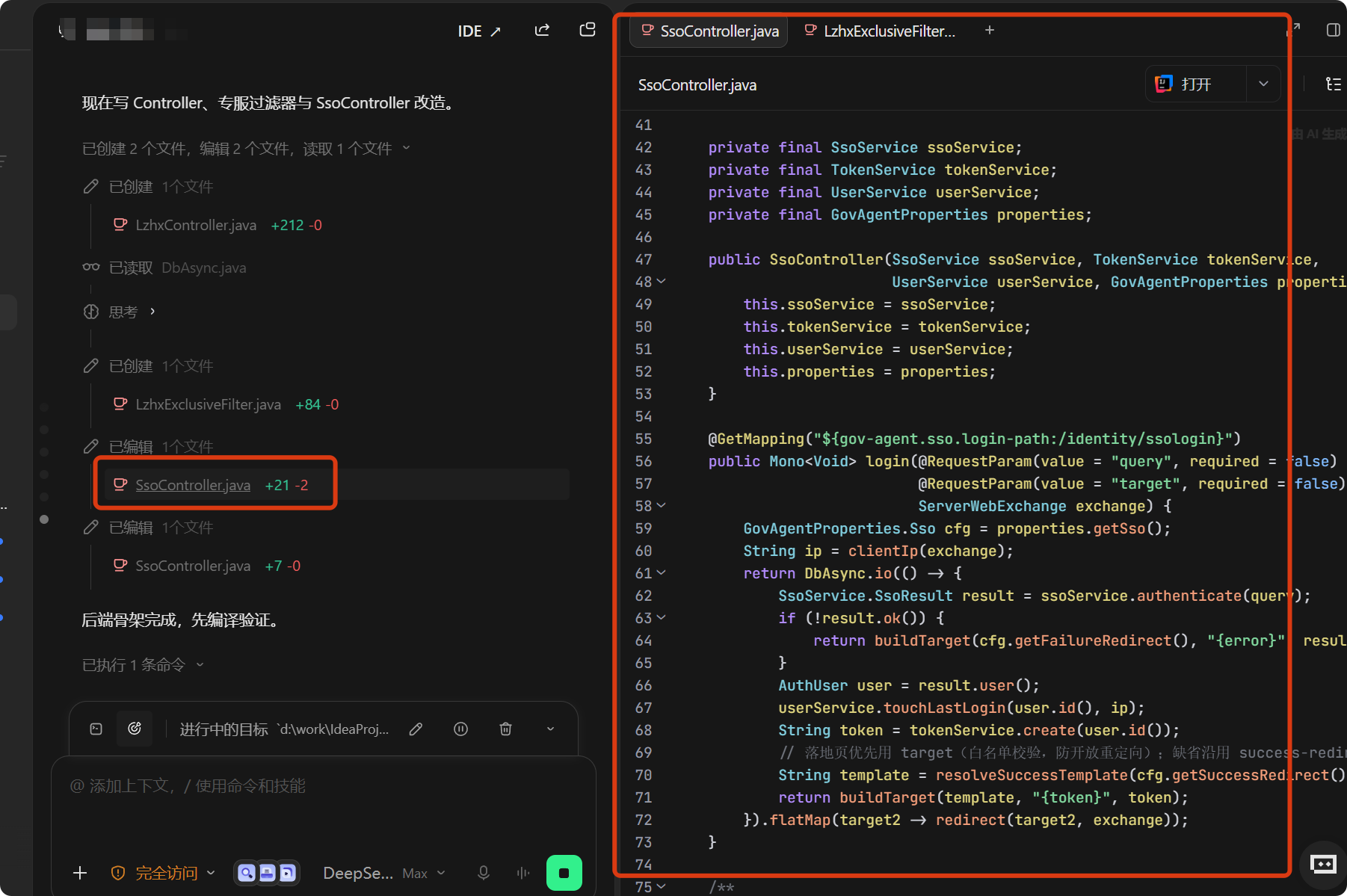Click the audio waveform icon
This screenshot has width=1347, height=896.
click(523, 873)
